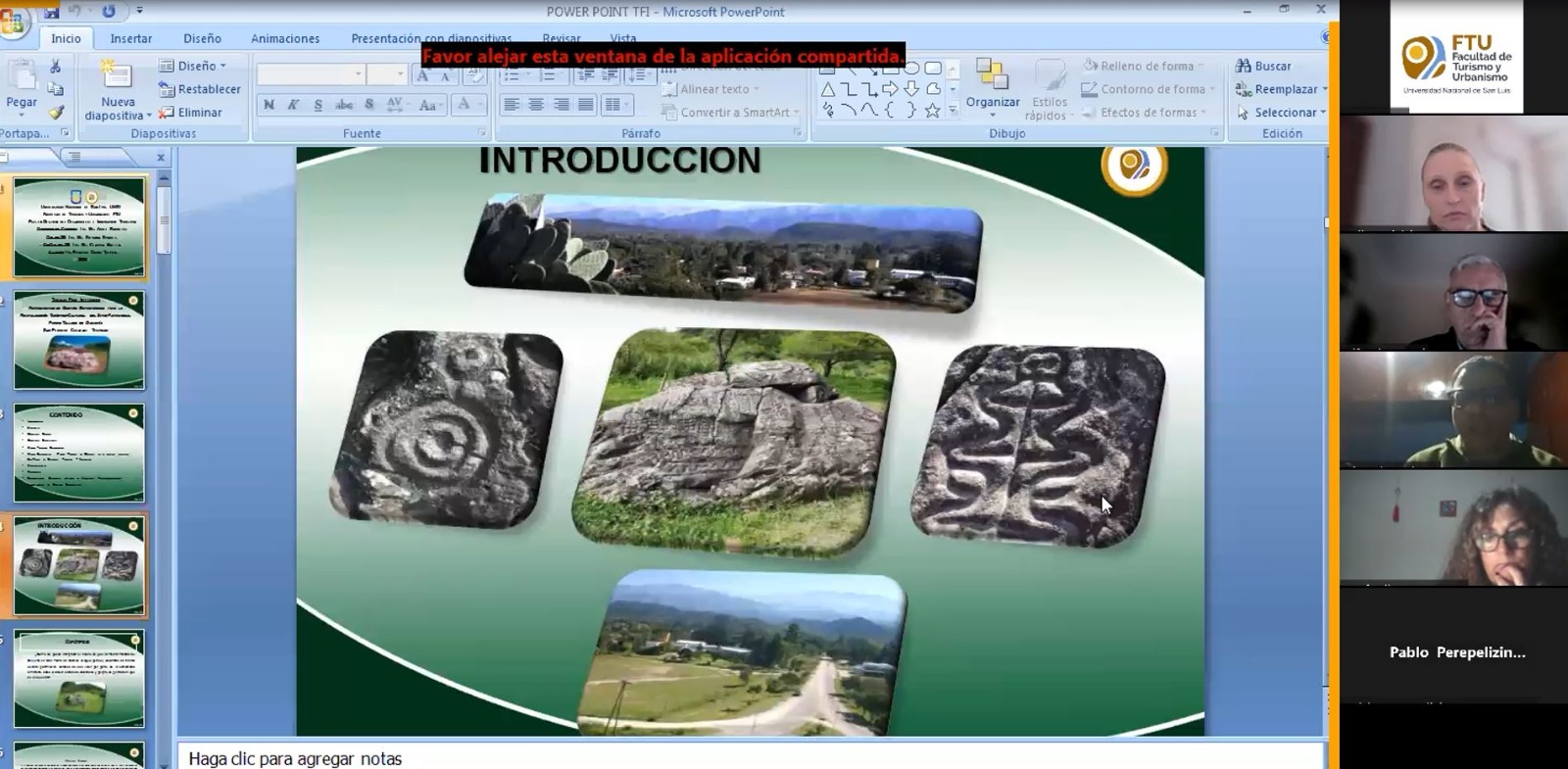Screen dimensions: 1568x769
Task: Select the five-point star shape
Action: (x=932, y=110)
